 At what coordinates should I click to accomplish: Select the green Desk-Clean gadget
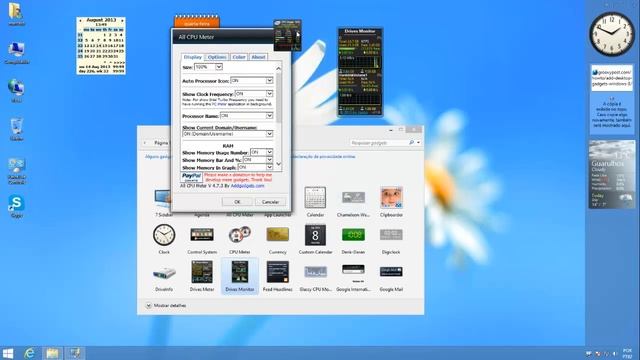(353, 239)
